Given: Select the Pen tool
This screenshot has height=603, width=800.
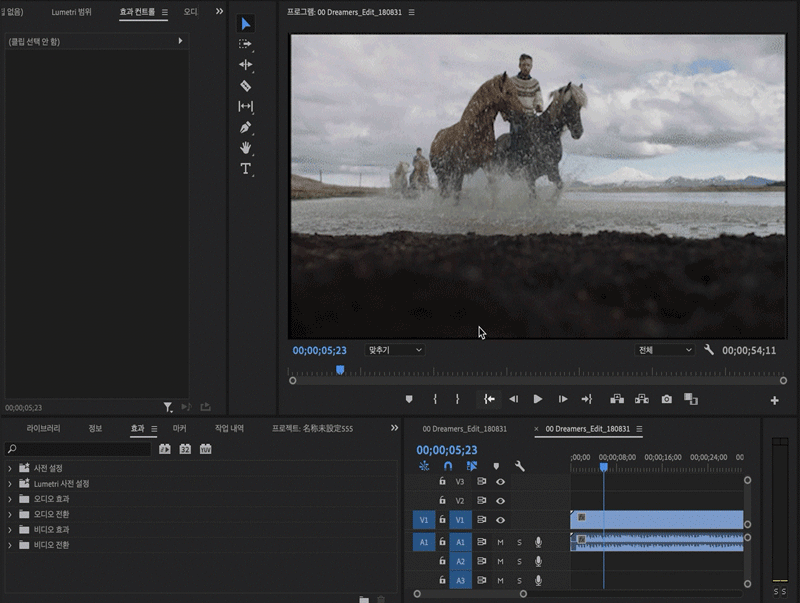Looking at the screenshot, I should click(246, 128).
